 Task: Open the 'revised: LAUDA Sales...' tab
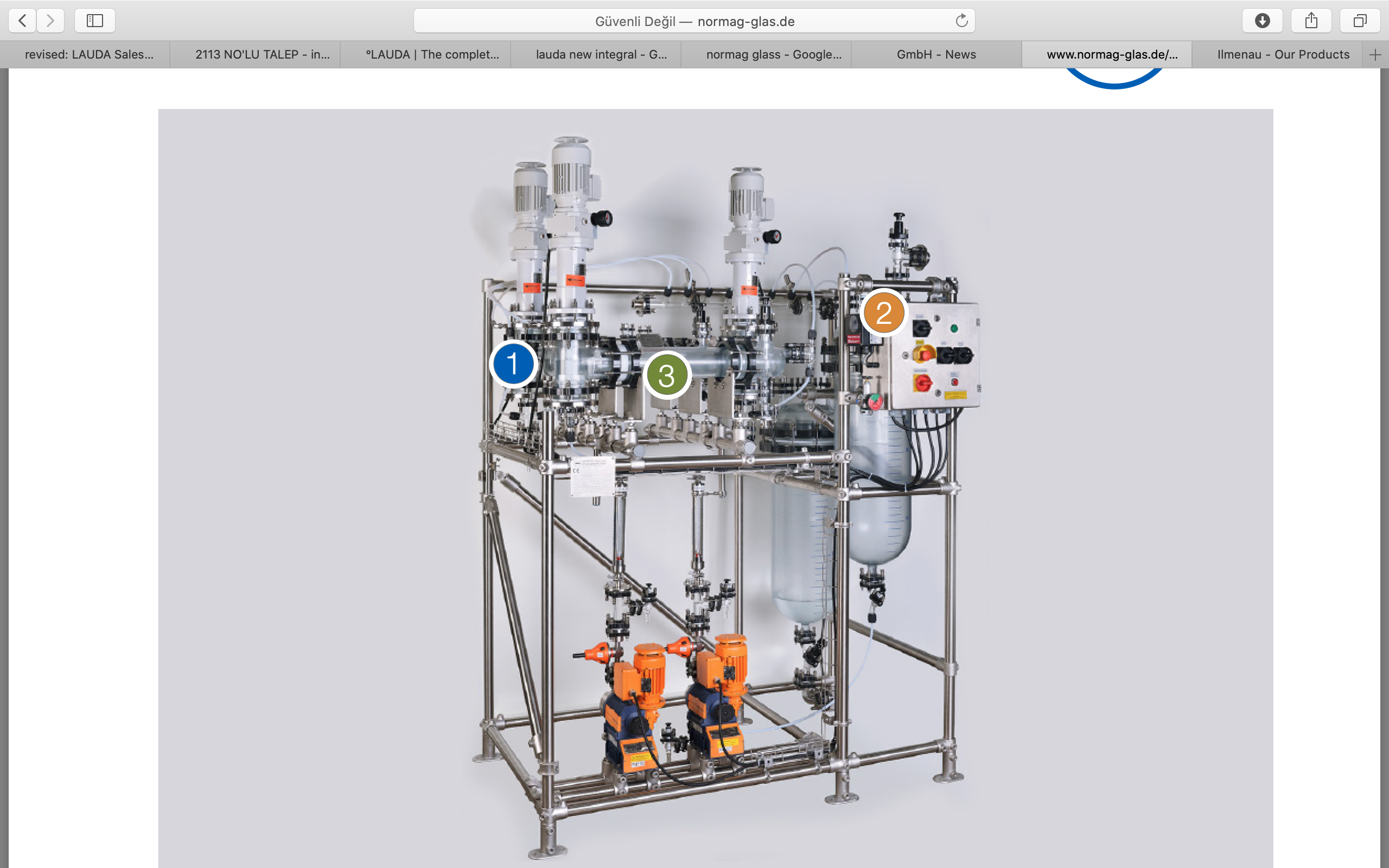tap(89, 54)
